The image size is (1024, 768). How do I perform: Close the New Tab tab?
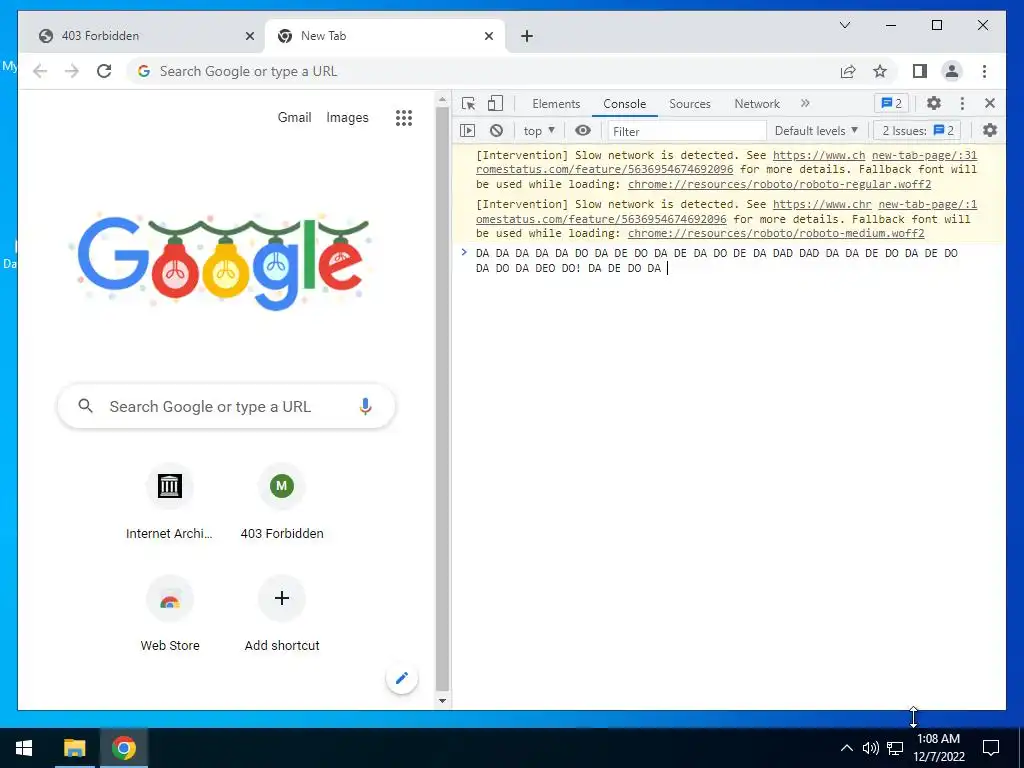click(488, 36)
